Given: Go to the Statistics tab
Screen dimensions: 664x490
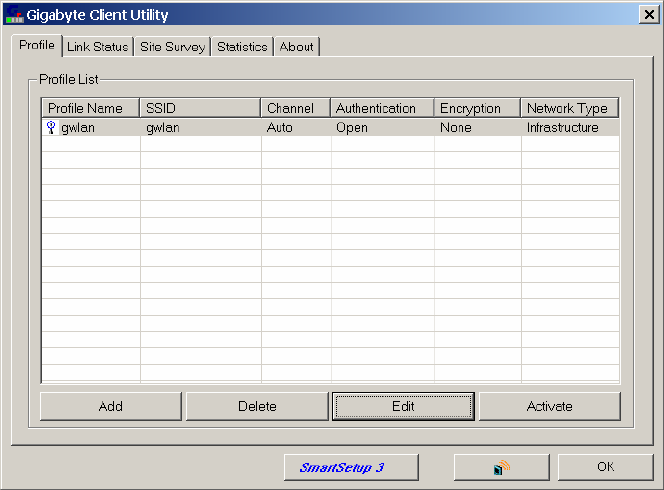Looking at the screenshot, I should pos(242,47).
